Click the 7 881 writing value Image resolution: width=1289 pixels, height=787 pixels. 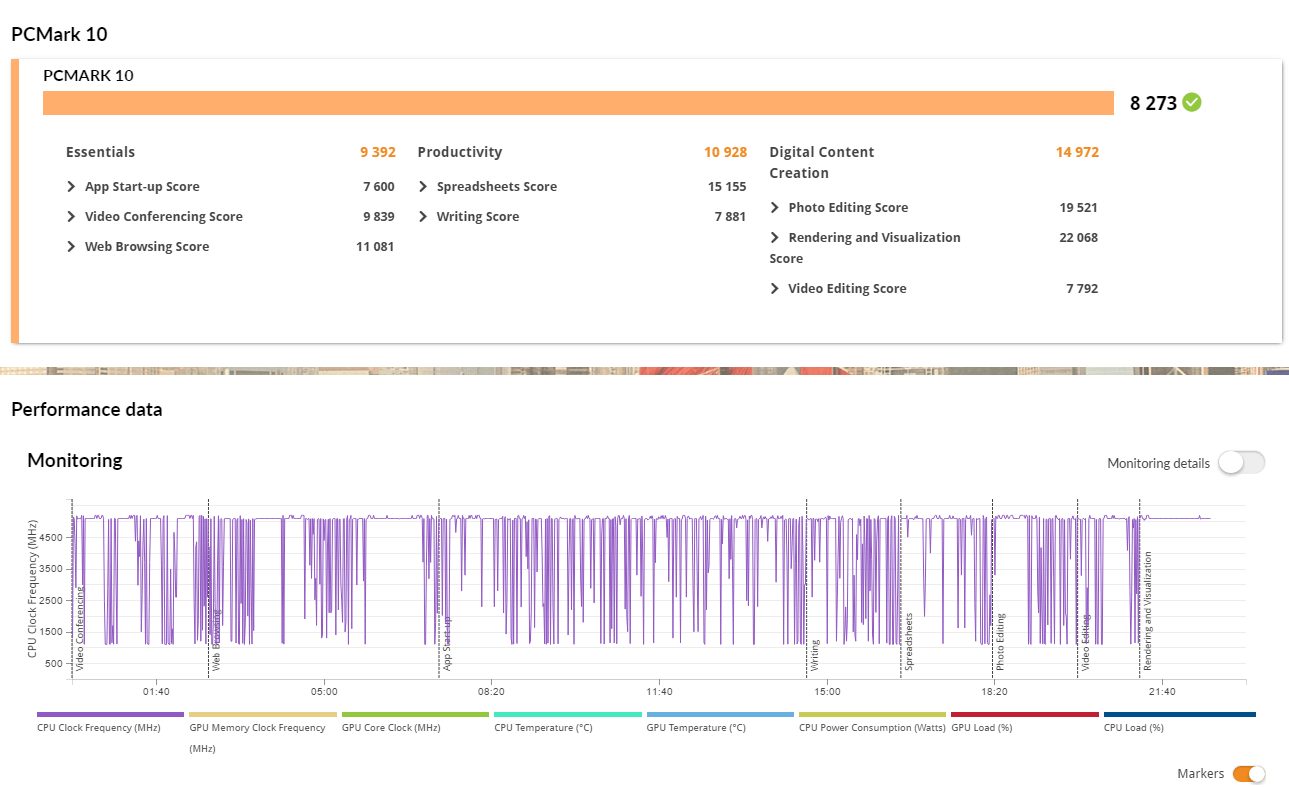pos(731,217)
